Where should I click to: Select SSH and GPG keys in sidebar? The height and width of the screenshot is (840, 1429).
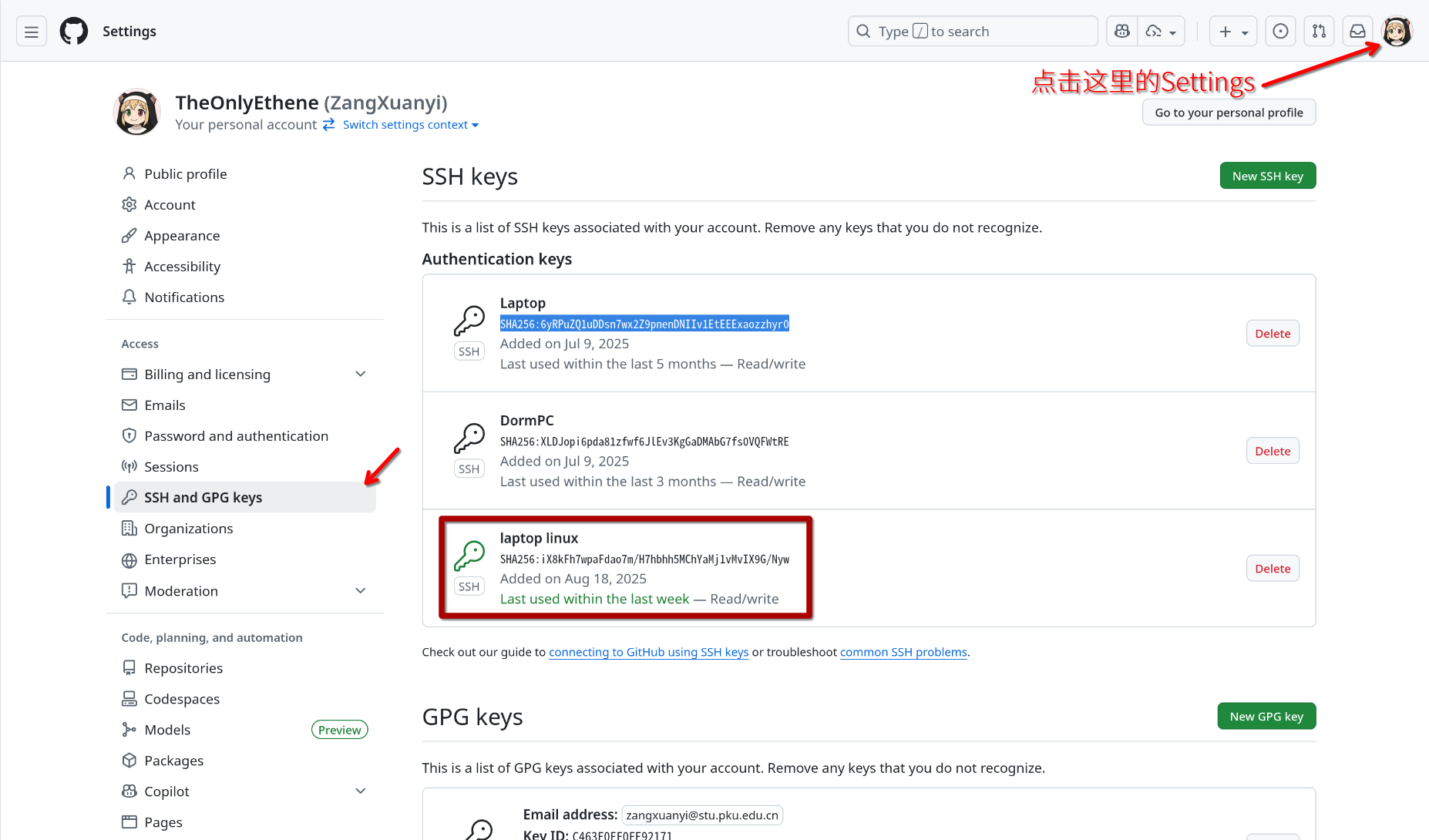202,497
